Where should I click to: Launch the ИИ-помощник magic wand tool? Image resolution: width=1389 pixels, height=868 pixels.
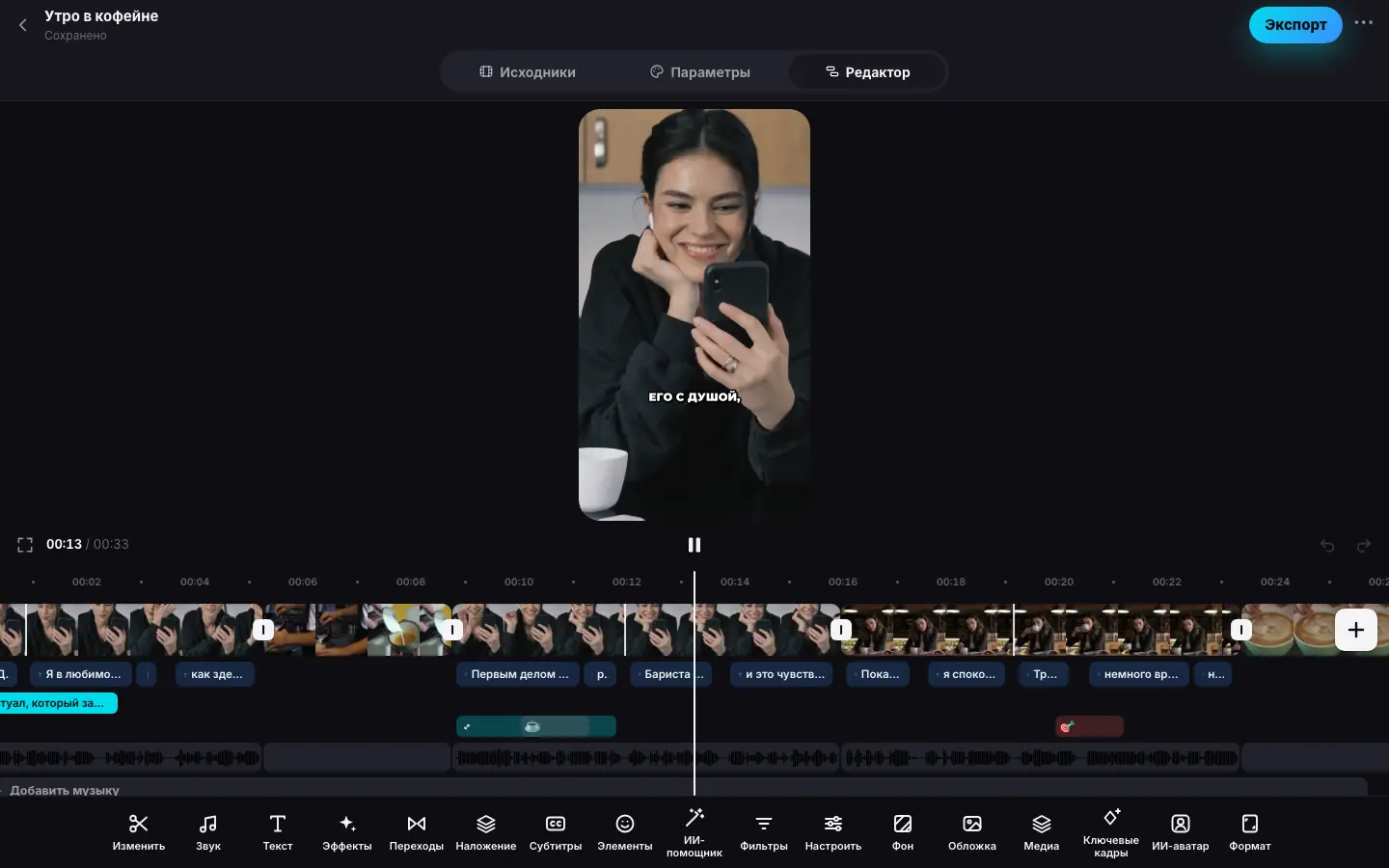pos(694,832)
